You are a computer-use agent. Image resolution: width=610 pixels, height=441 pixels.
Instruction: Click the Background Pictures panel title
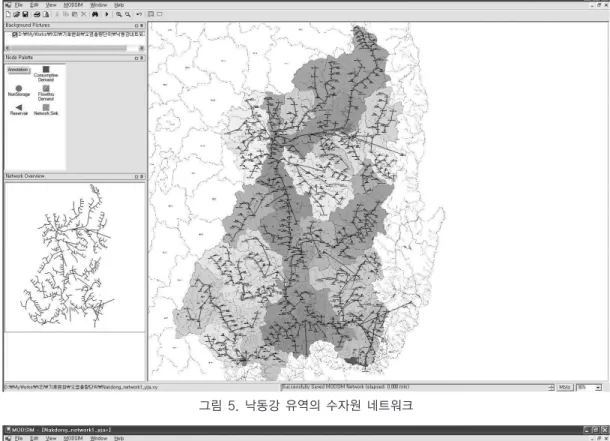(x=28, y=25)
